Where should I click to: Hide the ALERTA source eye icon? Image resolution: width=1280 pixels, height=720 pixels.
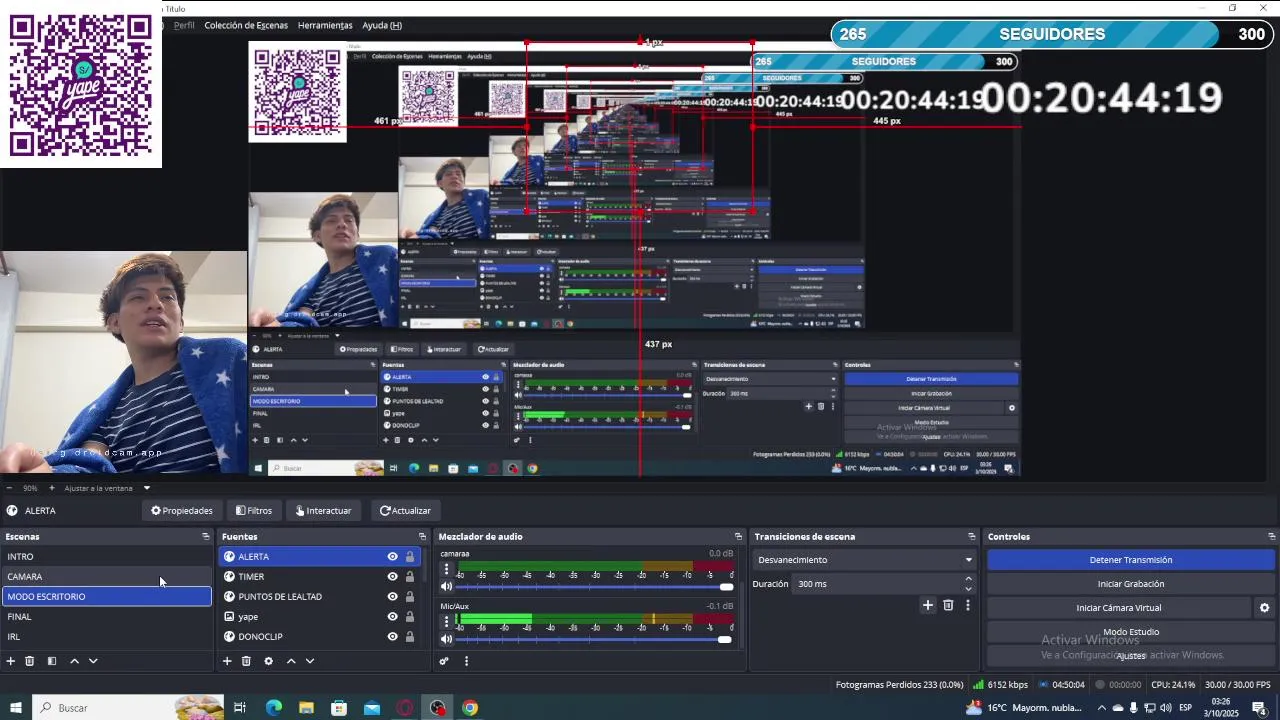click(392, 557)
